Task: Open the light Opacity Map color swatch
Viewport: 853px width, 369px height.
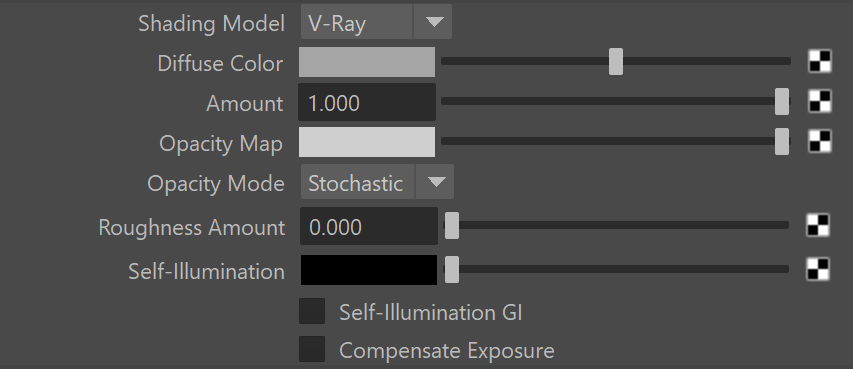Action: point(367,142)
